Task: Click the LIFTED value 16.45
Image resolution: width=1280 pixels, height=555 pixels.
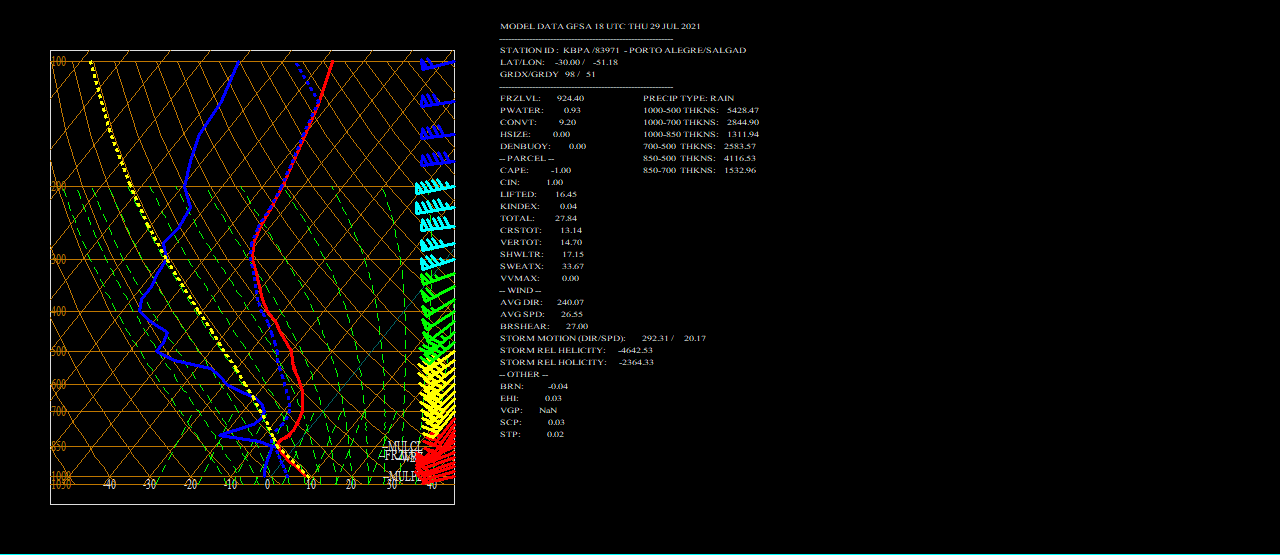Action: (566, 194)
